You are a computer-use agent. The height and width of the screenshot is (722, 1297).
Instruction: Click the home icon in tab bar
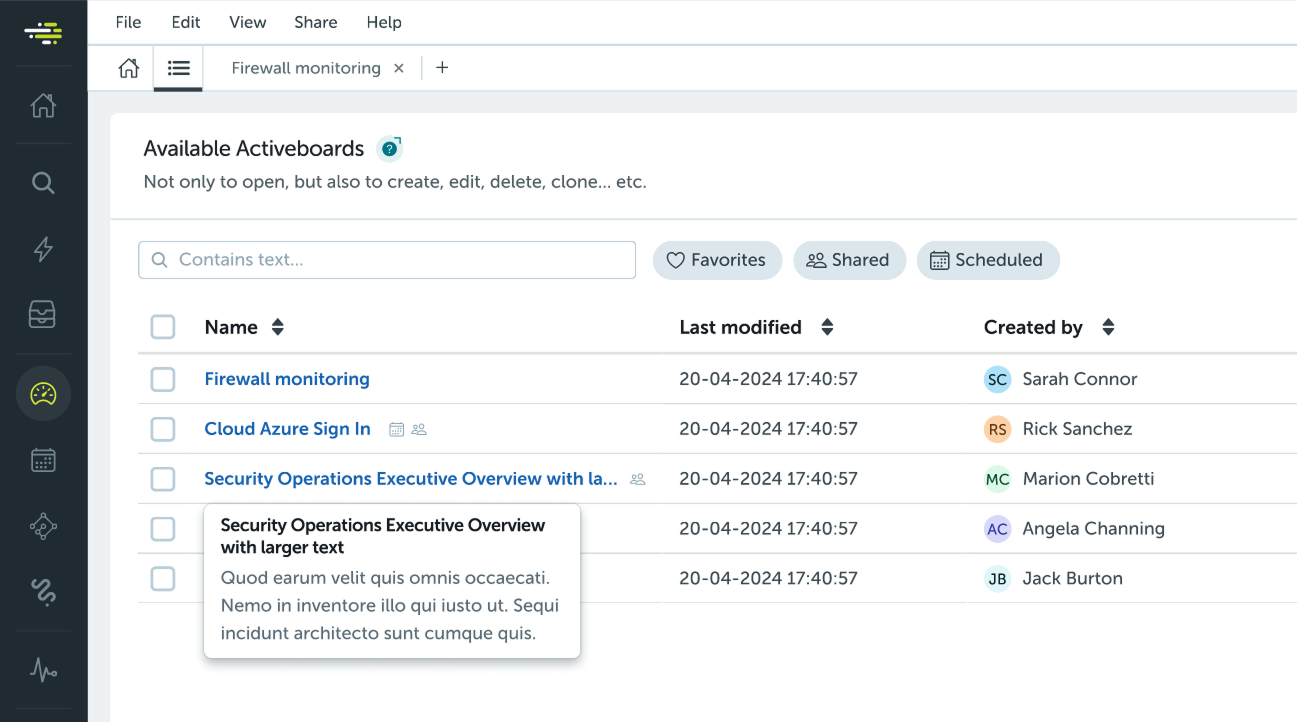(x=129, y=68)
